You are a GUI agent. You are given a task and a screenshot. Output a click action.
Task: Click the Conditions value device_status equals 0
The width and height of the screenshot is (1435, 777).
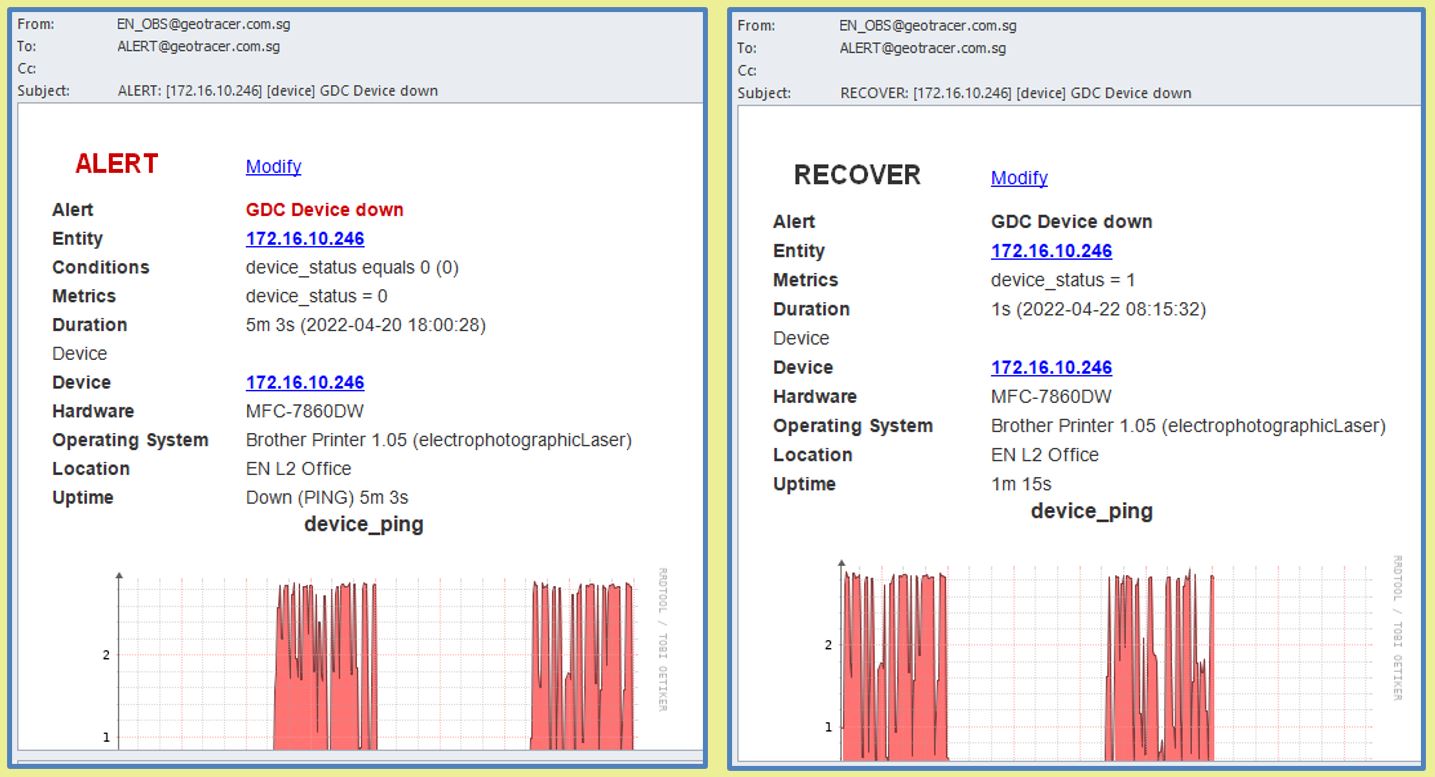coord(352,268)
